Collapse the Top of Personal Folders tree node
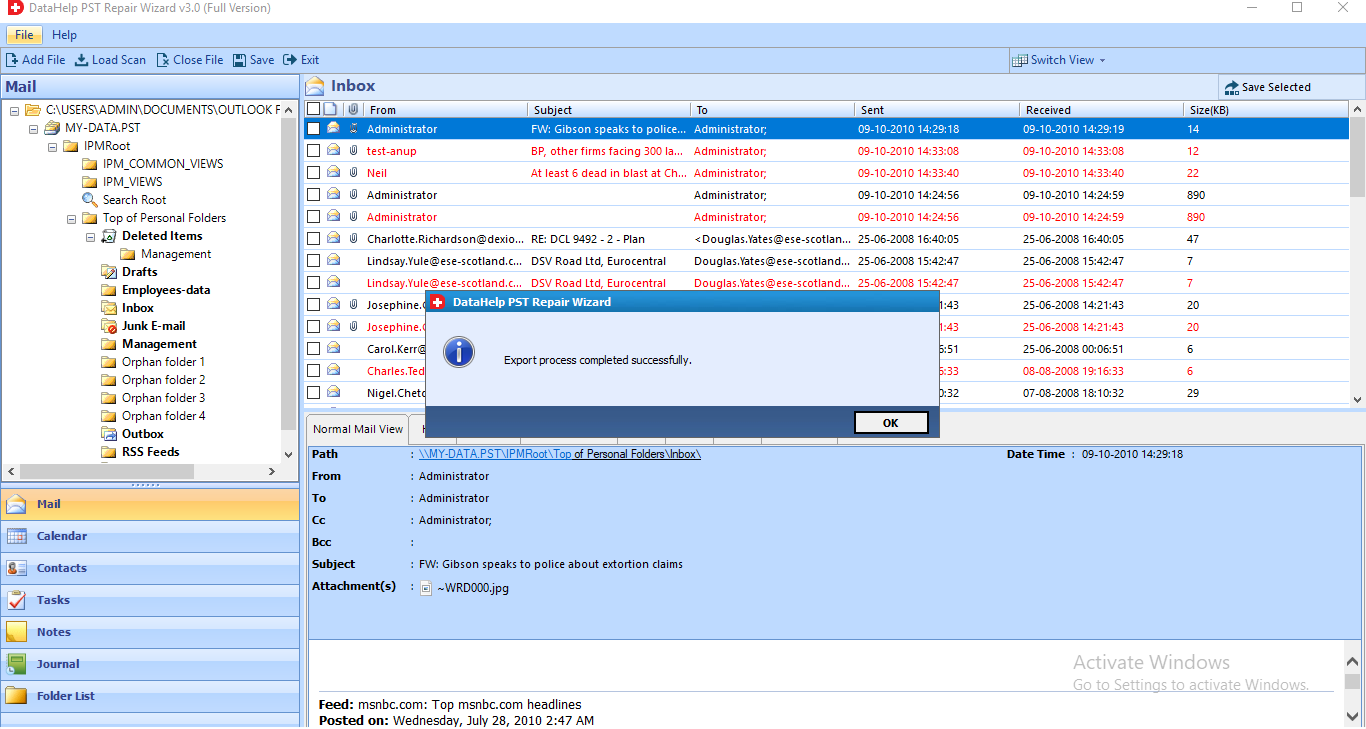The image size is (1366, 729). pyautogui.click(x=71, y=217)
